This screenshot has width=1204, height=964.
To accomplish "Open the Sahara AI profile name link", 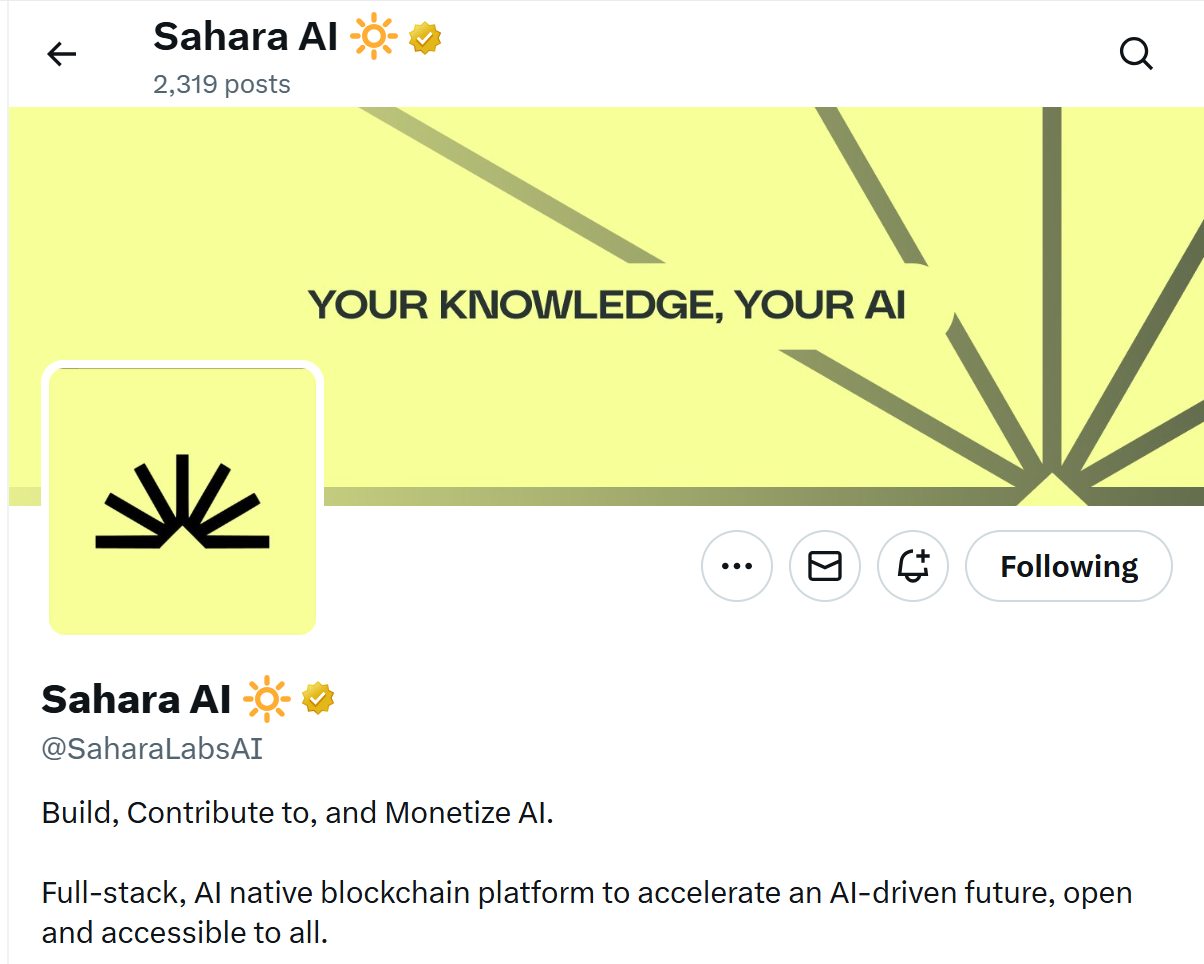I will click(x=136, y=698).
